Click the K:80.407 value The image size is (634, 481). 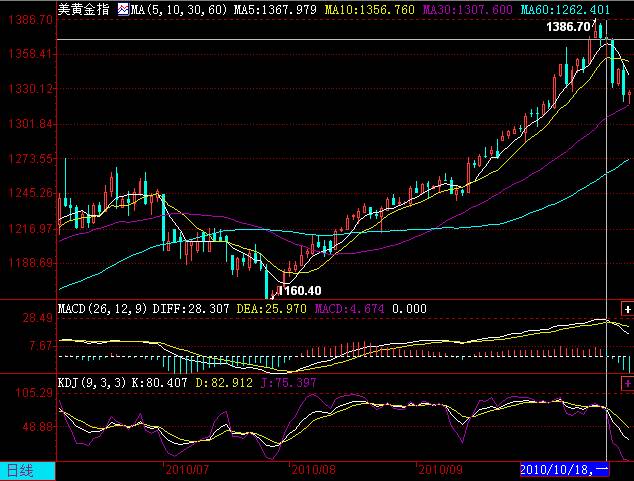tap(160, 382)
